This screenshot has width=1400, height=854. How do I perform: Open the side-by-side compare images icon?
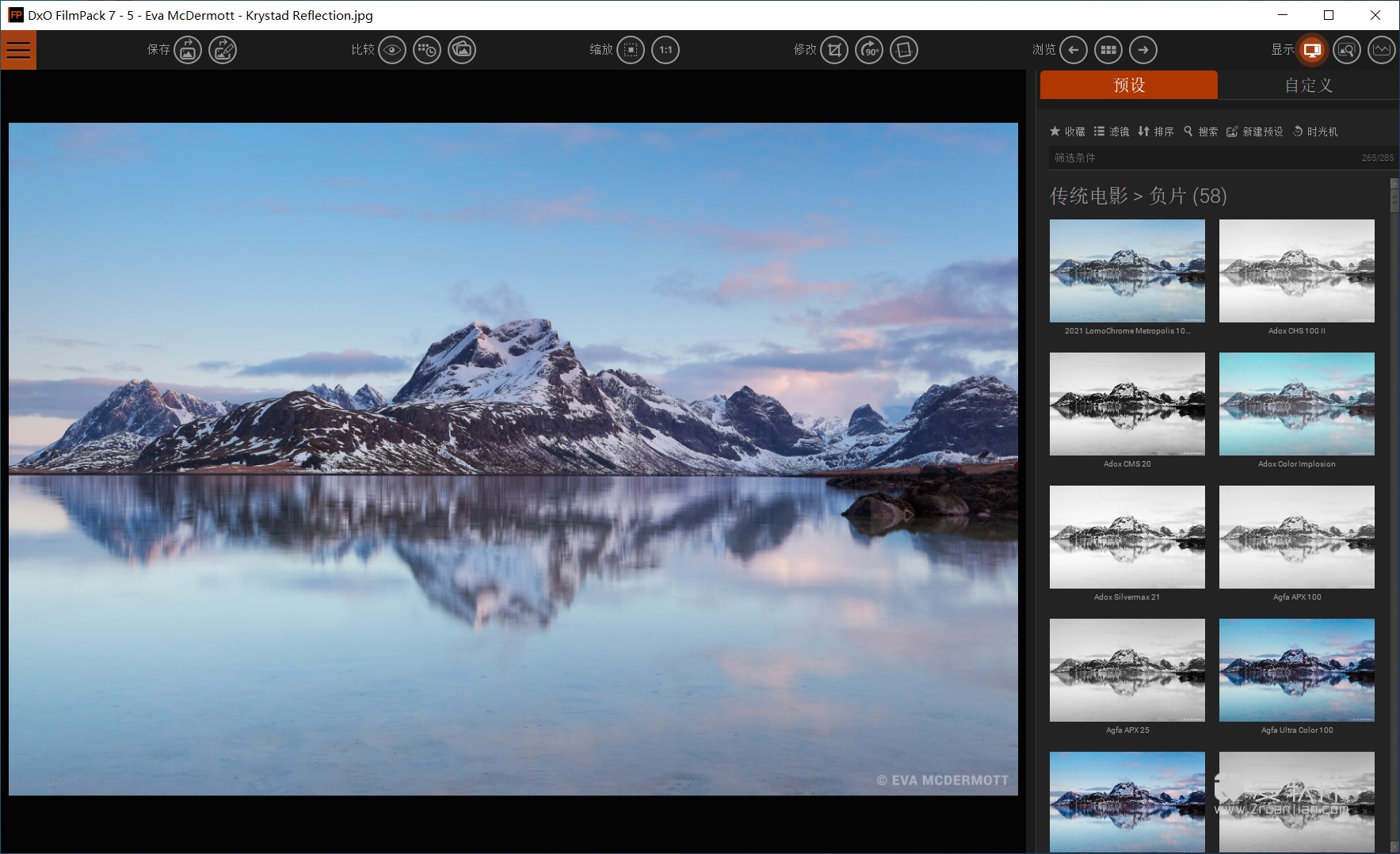pos(462,50)
